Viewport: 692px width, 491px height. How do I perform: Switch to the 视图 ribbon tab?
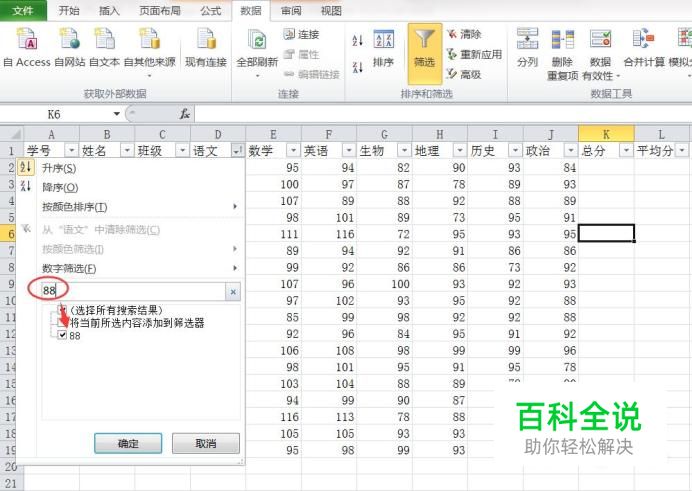[x=331, y=10]
